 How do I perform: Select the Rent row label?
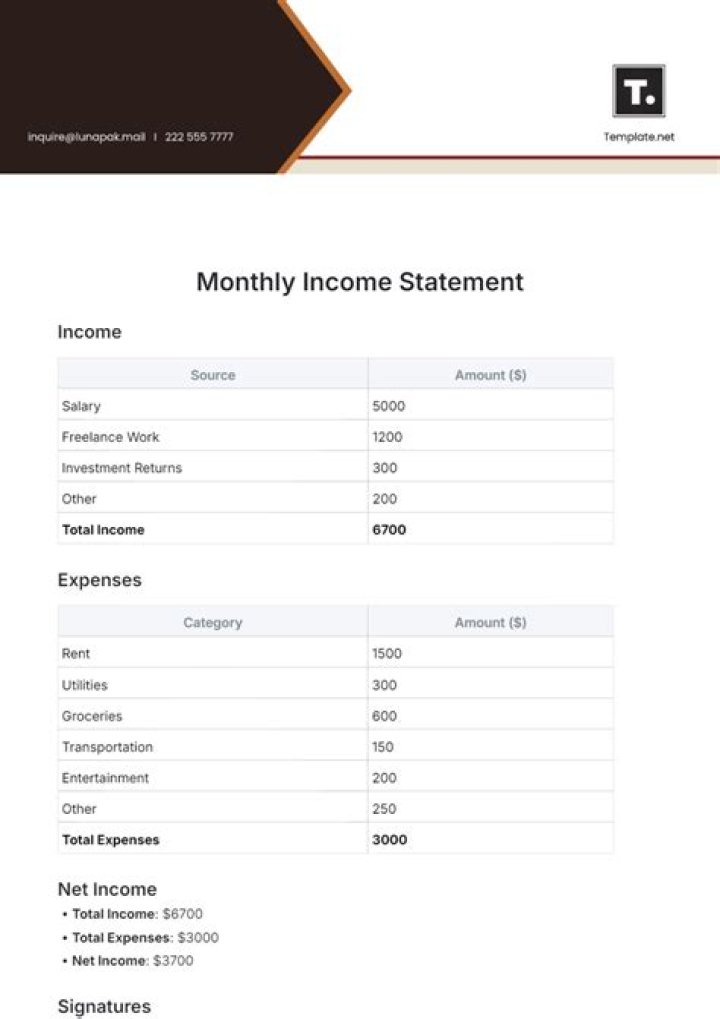[76, 654]
